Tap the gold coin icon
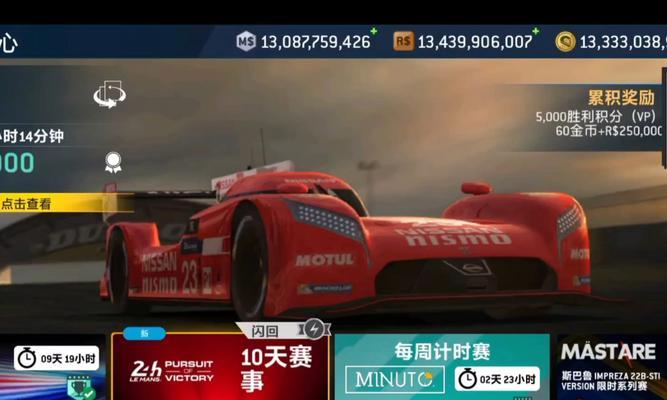This screenshot has height=400, width=667. pos(565,42)
